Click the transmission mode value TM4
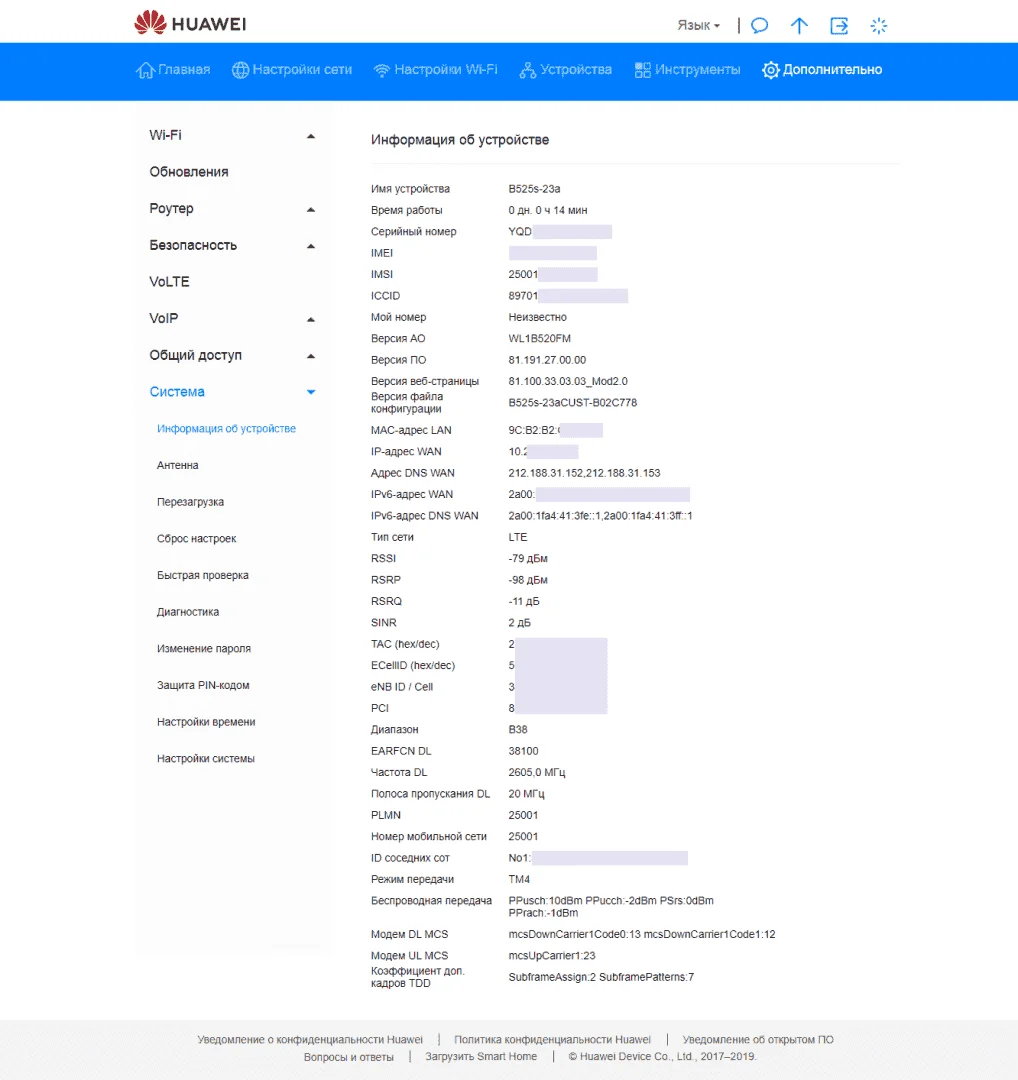Image resolution: width=1018 pixels, height=1080 pixels. 519,880
